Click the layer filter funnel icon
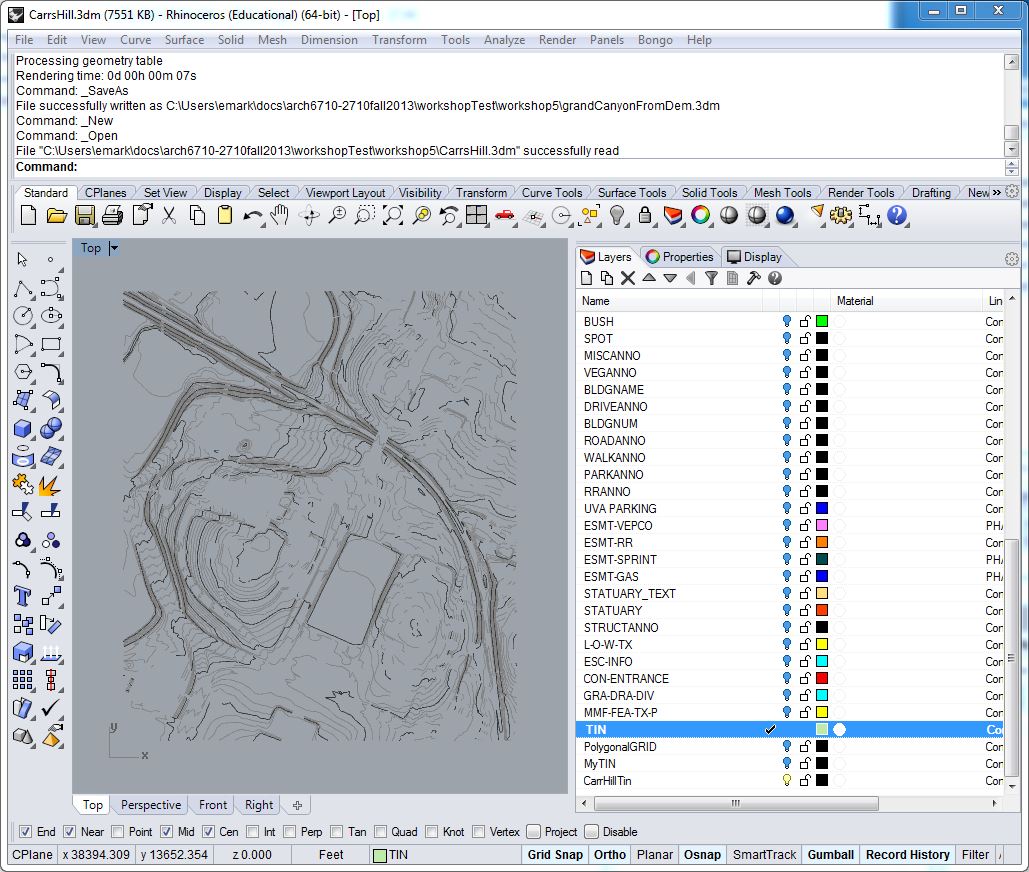Viewport: 1029px width, 872px height. tap(711, 278)
